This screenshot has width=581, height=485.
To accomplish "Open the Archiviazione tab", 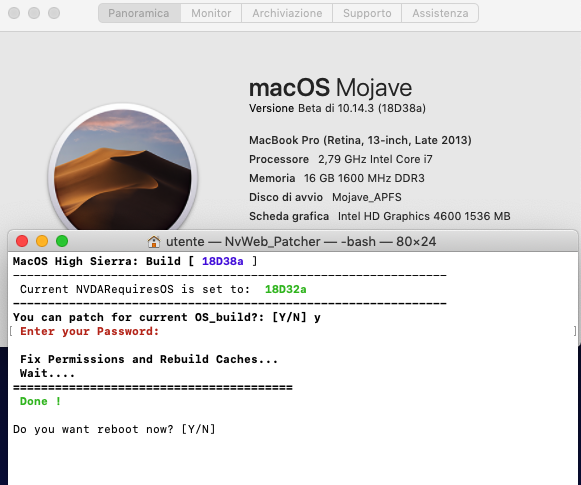I will tap(287, 13).
